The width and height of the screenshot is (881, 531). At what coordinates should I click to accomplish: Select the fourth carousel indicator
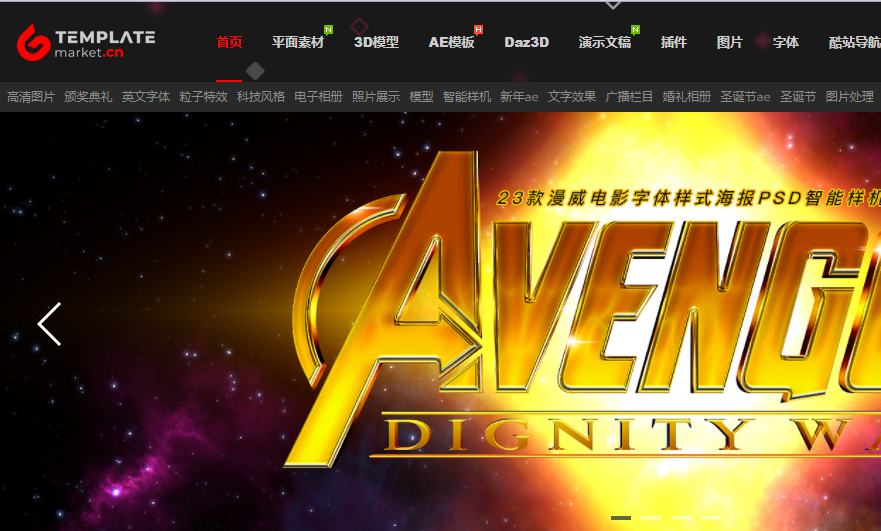711,518
